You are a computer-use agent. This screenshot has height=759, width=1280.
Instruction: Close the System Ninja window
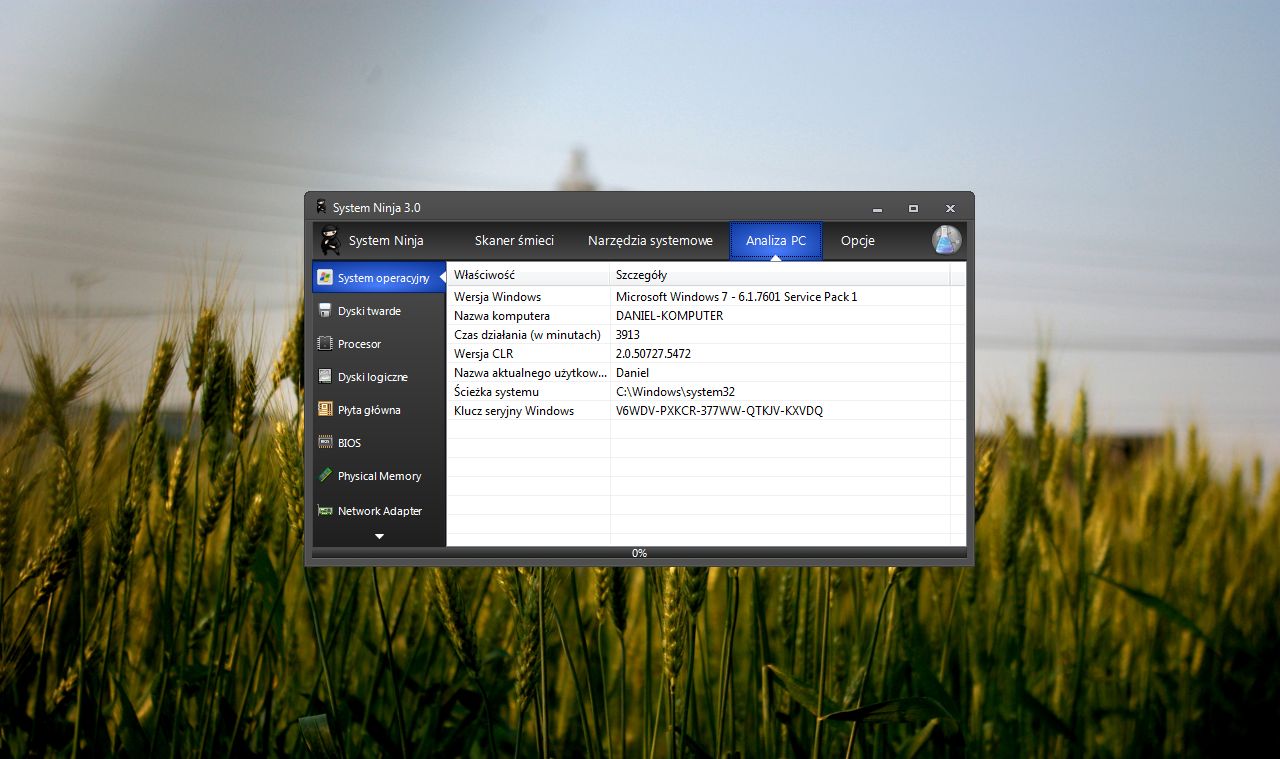[x=950, y=208]
